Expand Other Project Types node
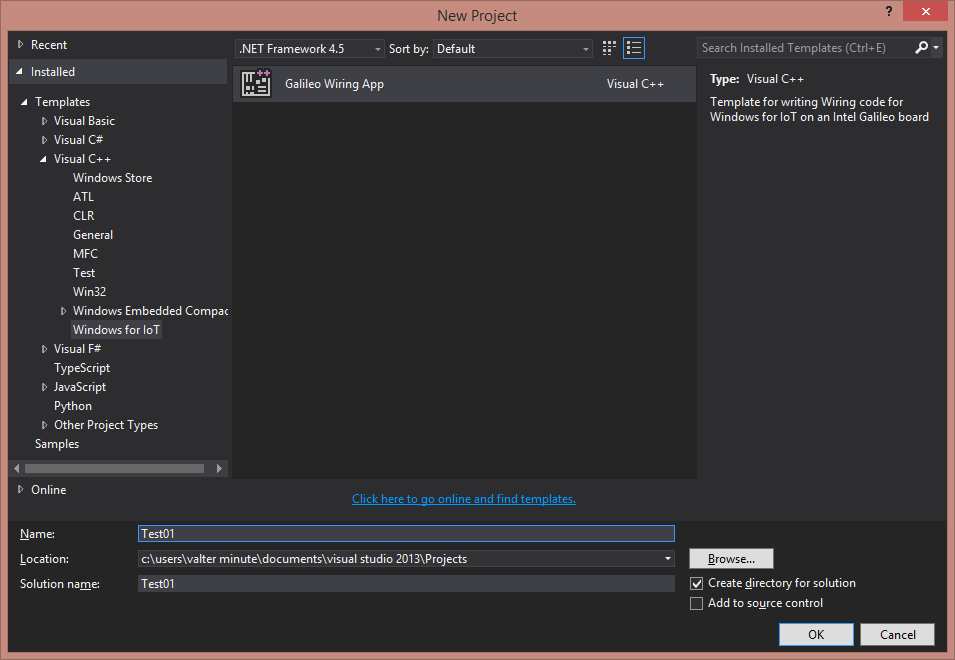Screen dimensions: 955x660 point(44,425)
